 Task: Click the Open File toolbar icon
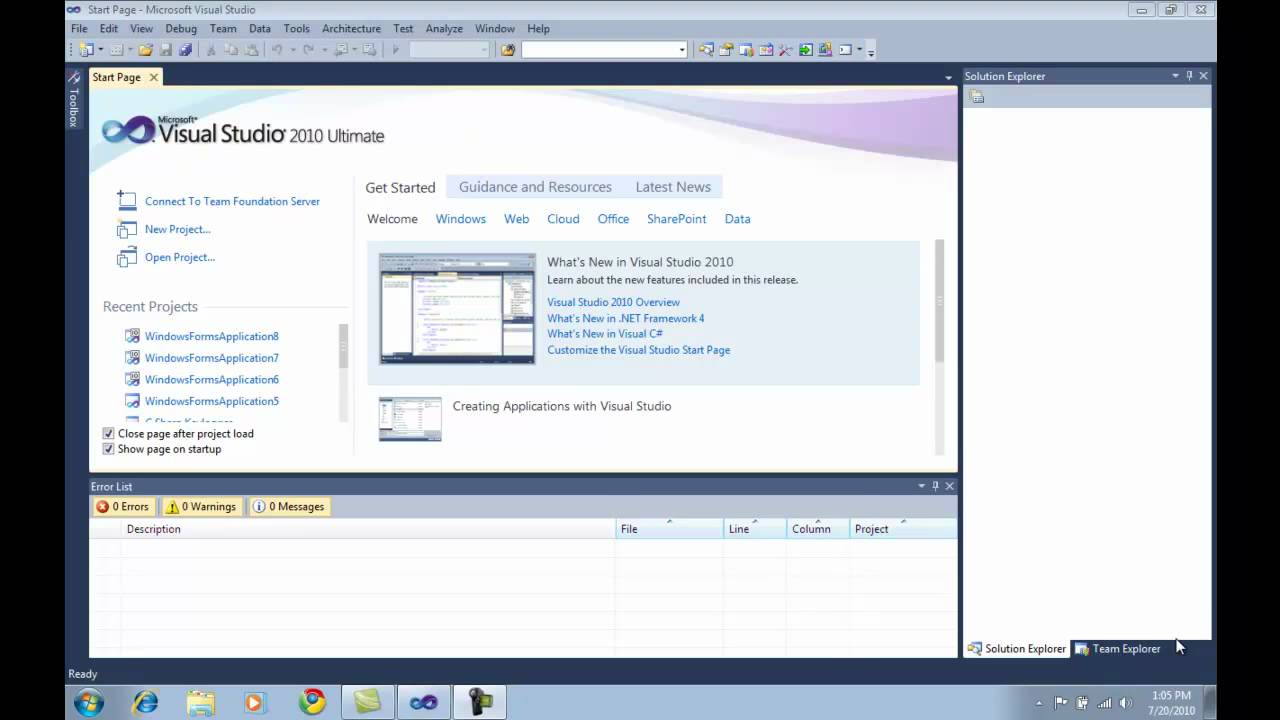[145, 50]
